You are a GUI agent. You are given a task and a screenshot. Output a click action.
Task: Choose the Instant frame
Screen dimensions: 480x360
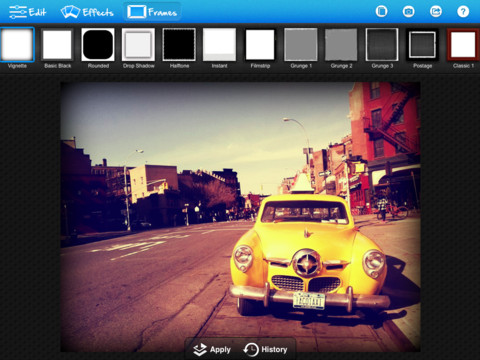[x=219, y=45]
